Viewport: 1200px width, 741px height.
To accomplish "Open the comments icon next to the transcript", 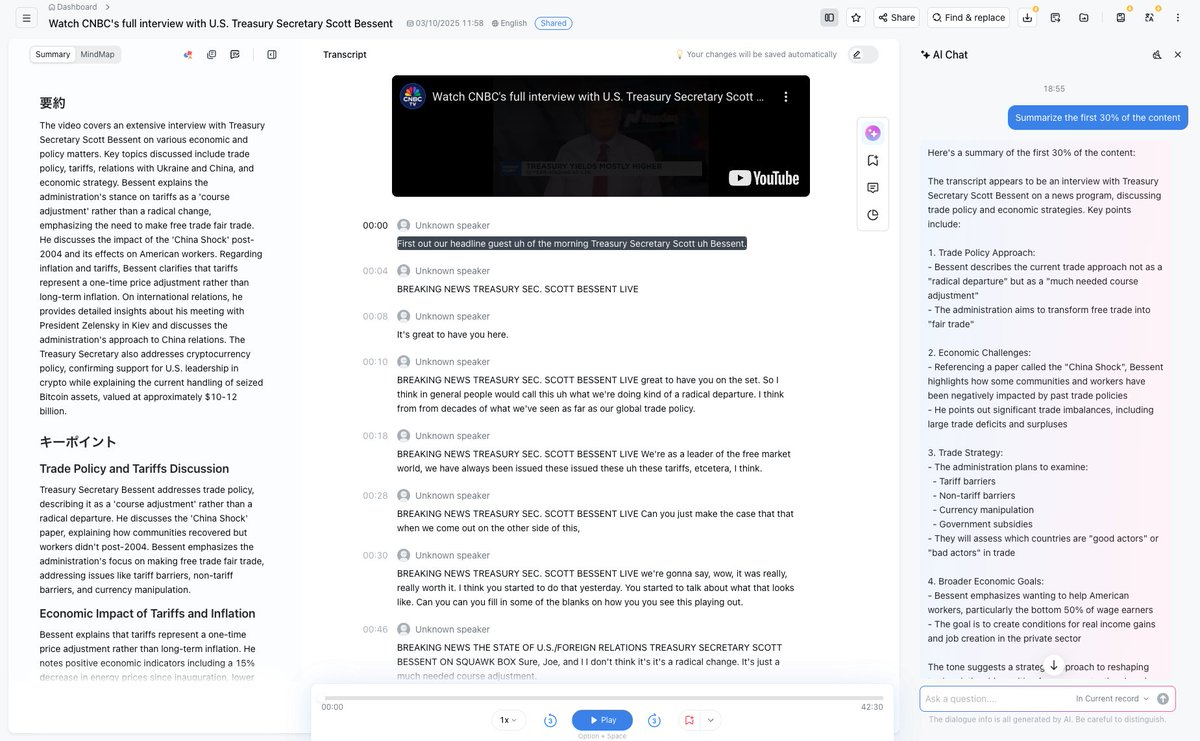I will coord(872,187).
